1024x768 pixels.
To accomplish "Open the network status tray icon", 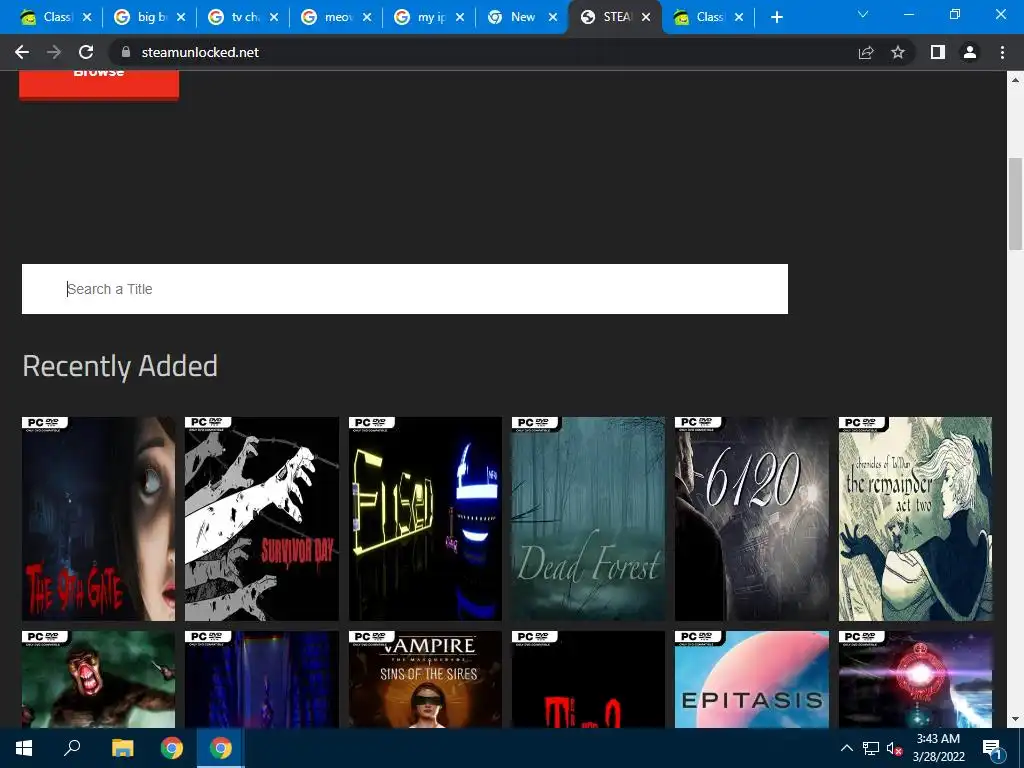I will point(871,748).
